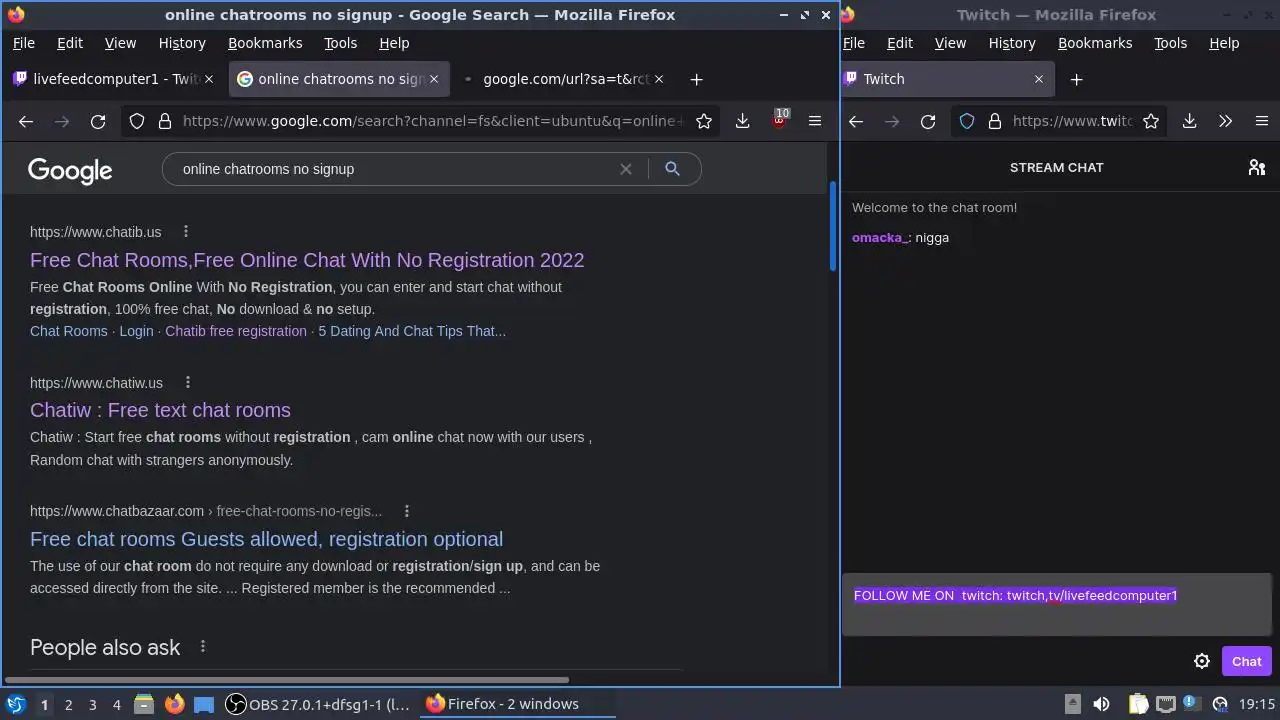This screenshot has width=1280, height=720.
Task: Open Free Chat Rooms No Registration 2022 result
Action: [x=307, y=260]
